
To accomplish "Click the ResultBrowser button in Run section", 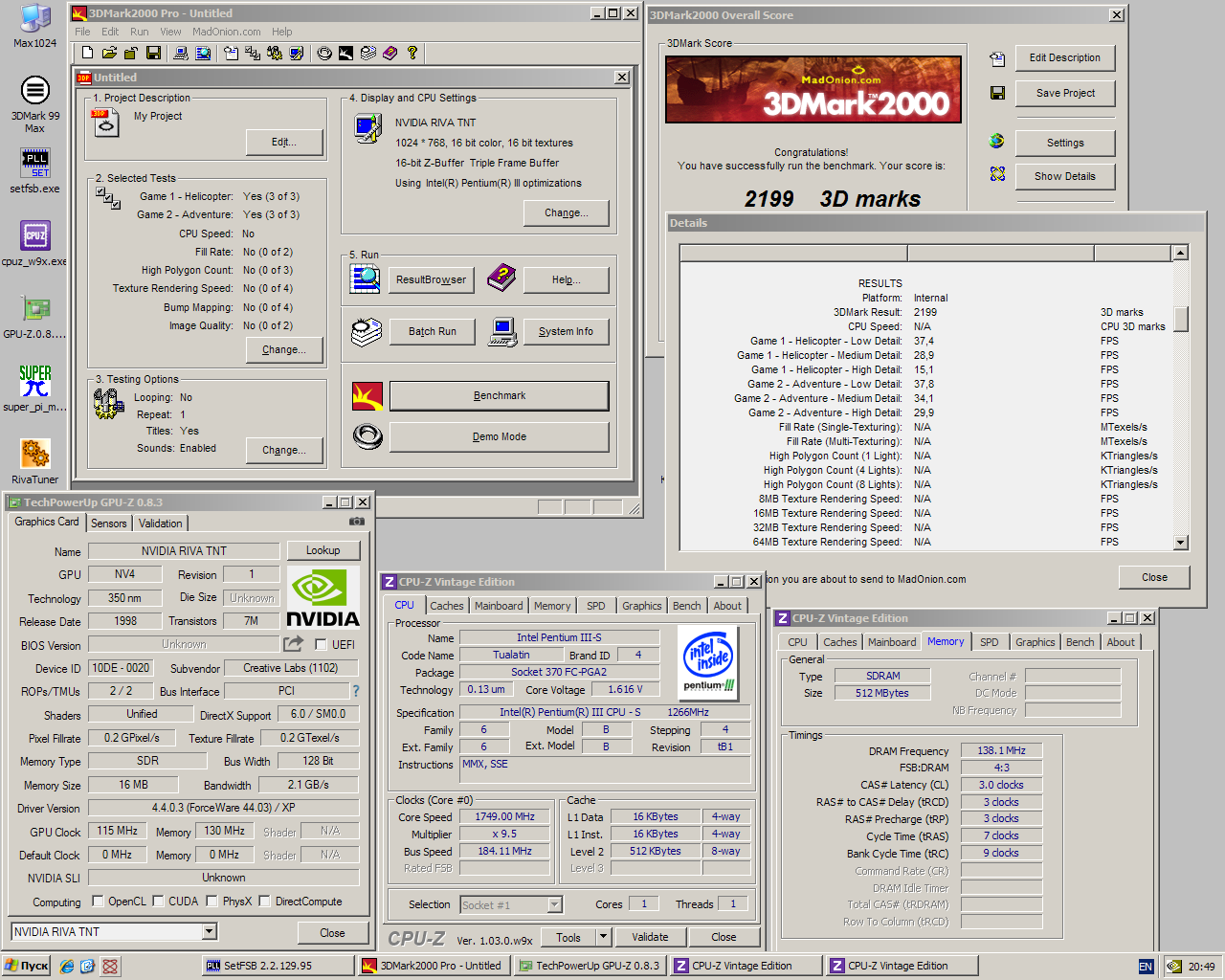I will [x=431, y=279].
